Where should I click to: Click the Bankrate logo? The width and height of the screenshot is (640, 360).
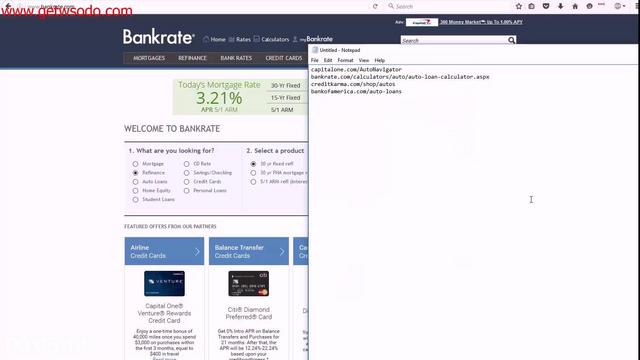(x=158, y=37)
